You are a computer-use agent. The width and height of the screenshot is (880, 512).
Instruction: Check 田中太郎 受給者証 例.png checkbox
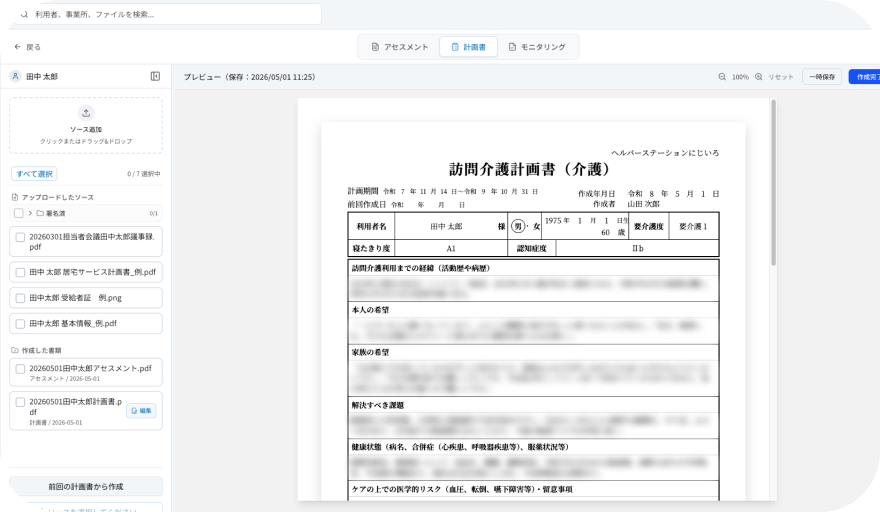click(20, 298)
